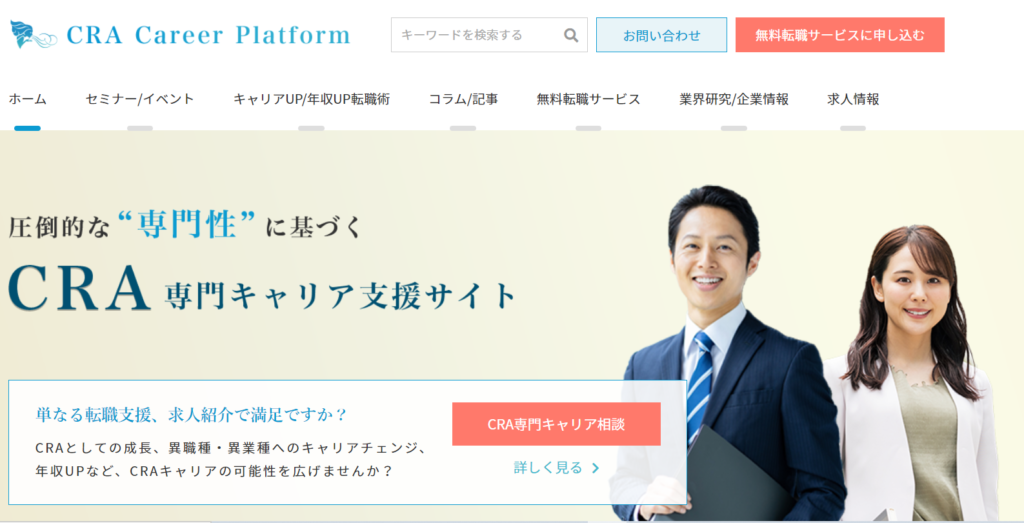Select キャリアUP/年収UP転職術 in navigation
Viewport: 1024px width, 523px height.
click(x=312, y=99)
